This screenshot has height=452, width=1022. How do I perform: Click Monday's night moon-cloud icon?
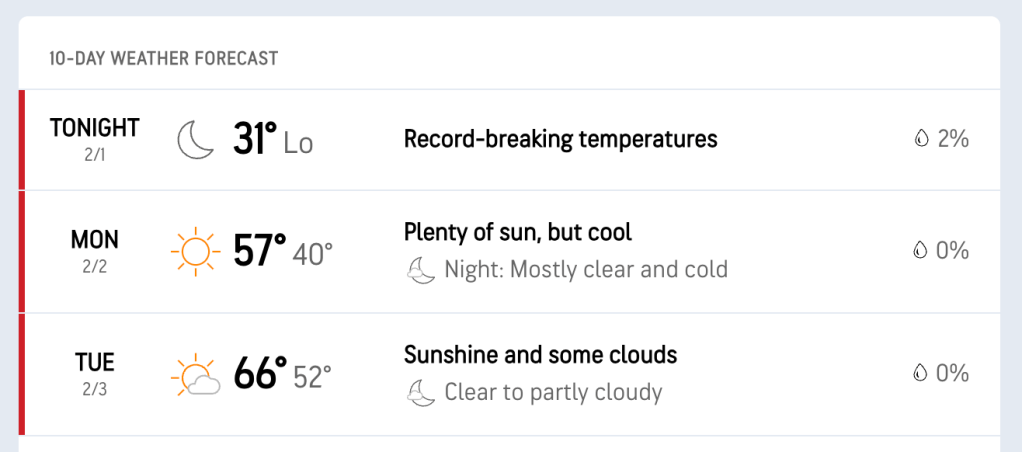click(x=421, y=269)
